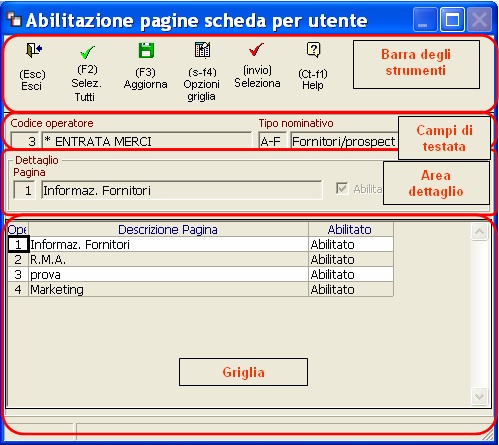The height and width of the screenshot is (445, 499).
Task: Select grid row R.M.A.
Action: (x=200, y=259)
